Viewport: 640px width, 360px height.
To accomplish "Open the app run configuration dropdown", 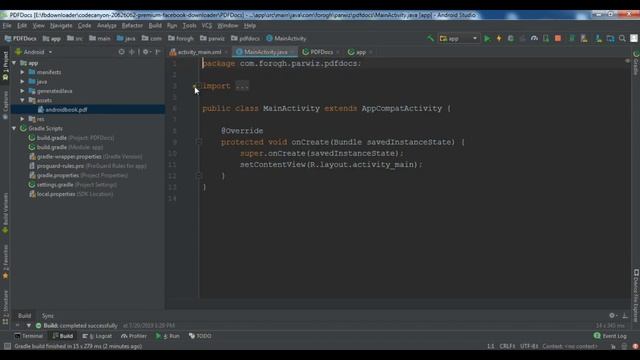I will coord(459,38).
